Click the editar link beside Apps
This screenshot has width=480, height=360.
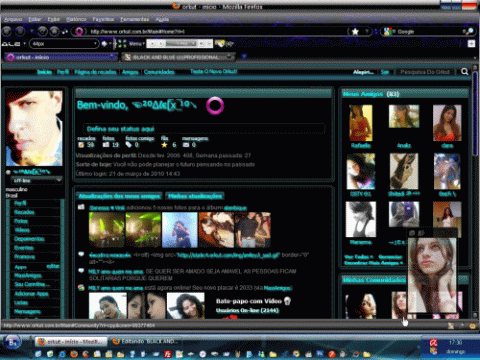coord(53,266)
